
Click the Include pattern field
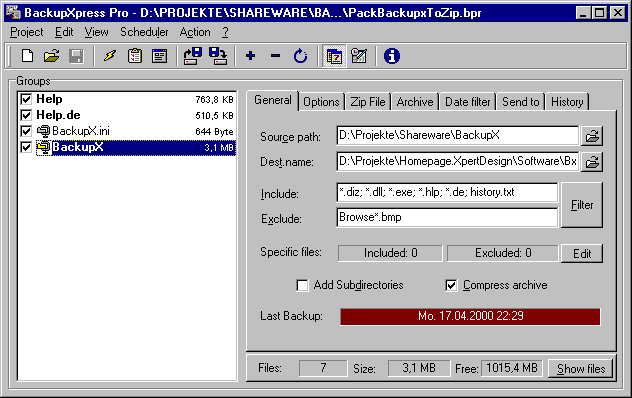pos(447,192)
